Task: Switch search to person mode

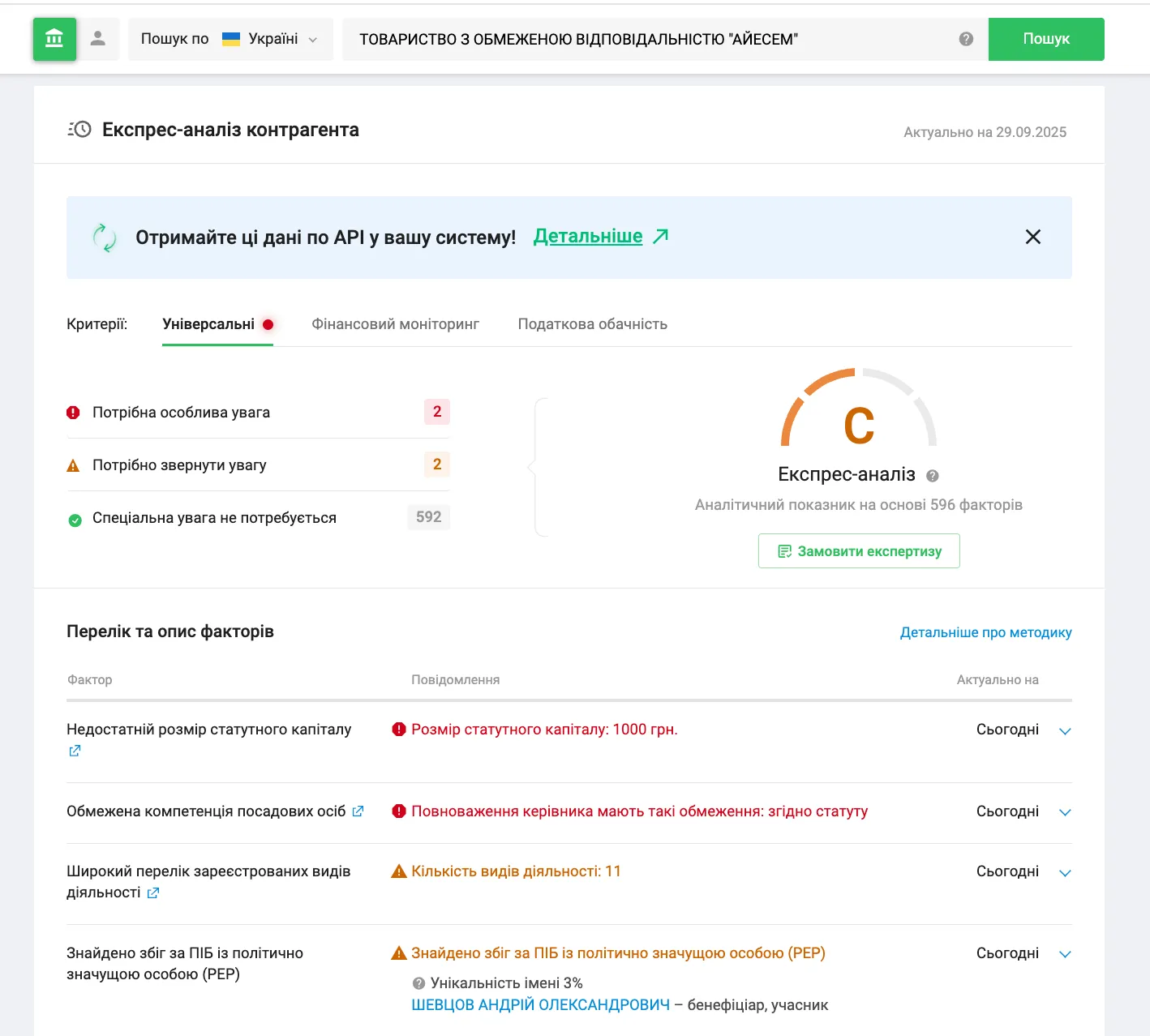Action: 99,38
